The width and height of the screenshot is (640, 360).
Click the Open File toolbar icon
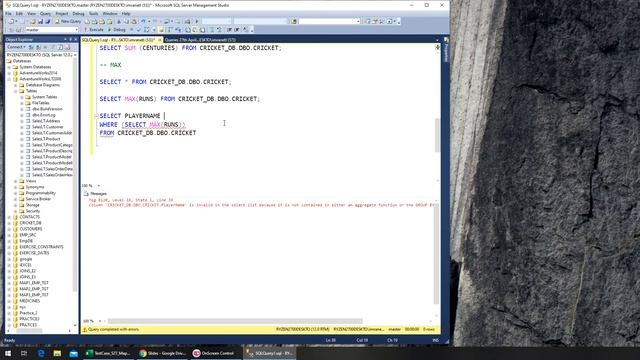point(33,21)
